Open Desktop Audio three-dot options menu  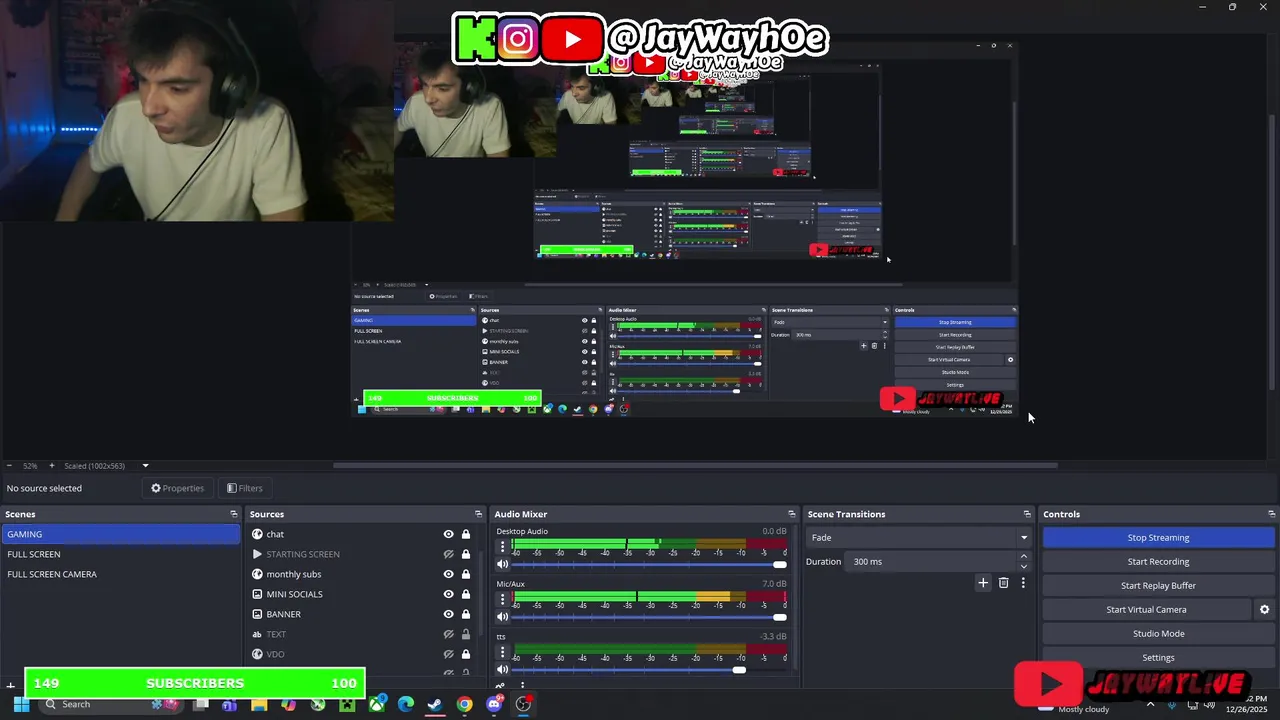point(503,547)
